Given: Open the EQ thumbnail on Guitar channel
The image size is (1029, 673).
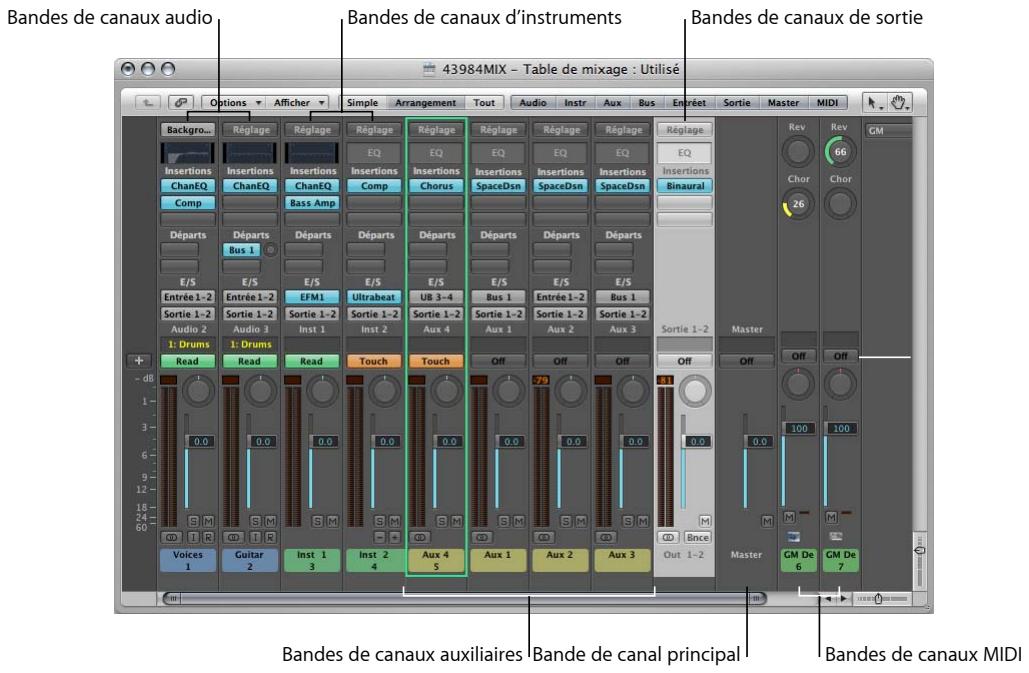Looking at the screenshot, I should coord(250,153).
